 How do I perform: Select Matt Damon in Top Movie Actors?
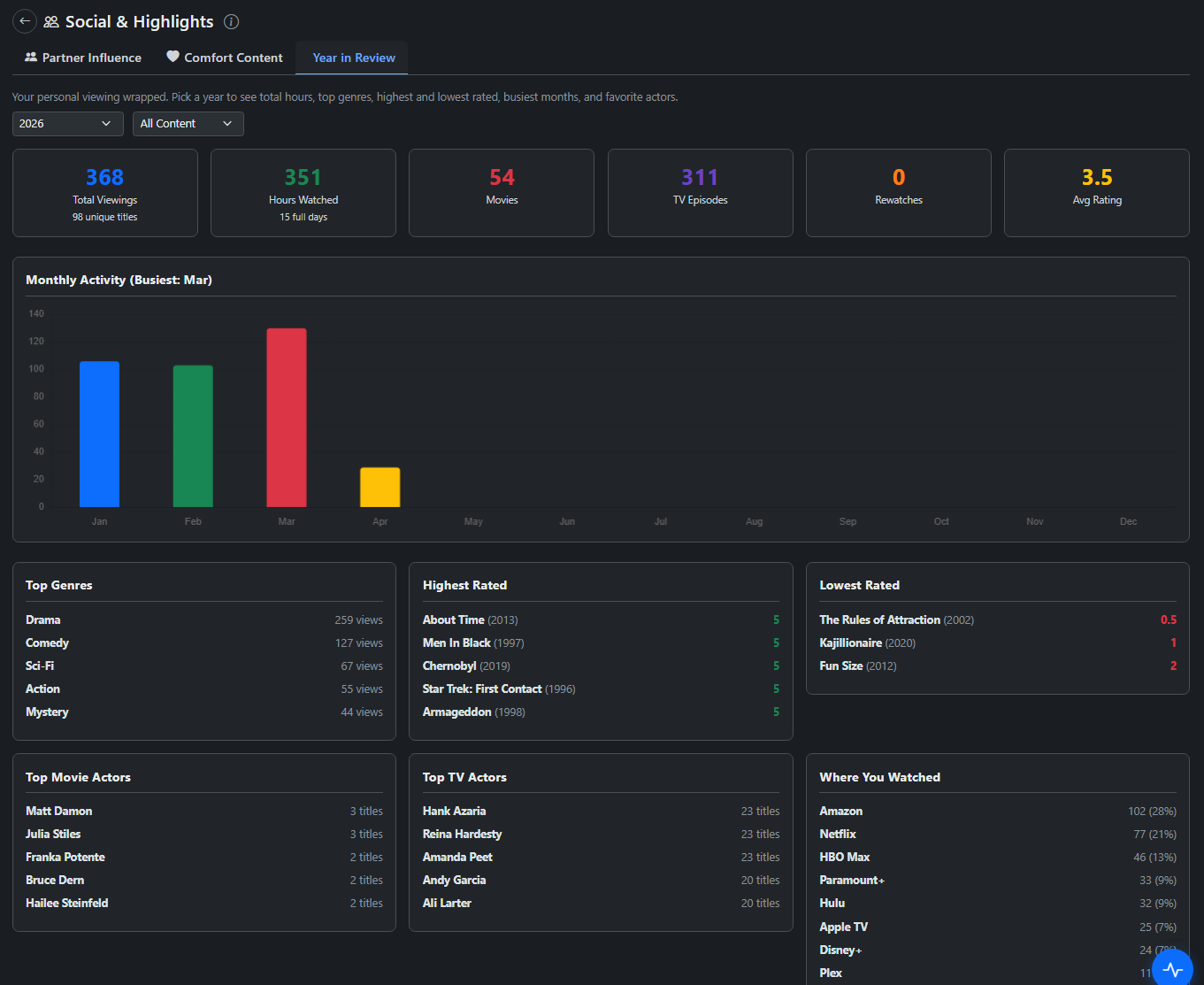click(59, 811)
